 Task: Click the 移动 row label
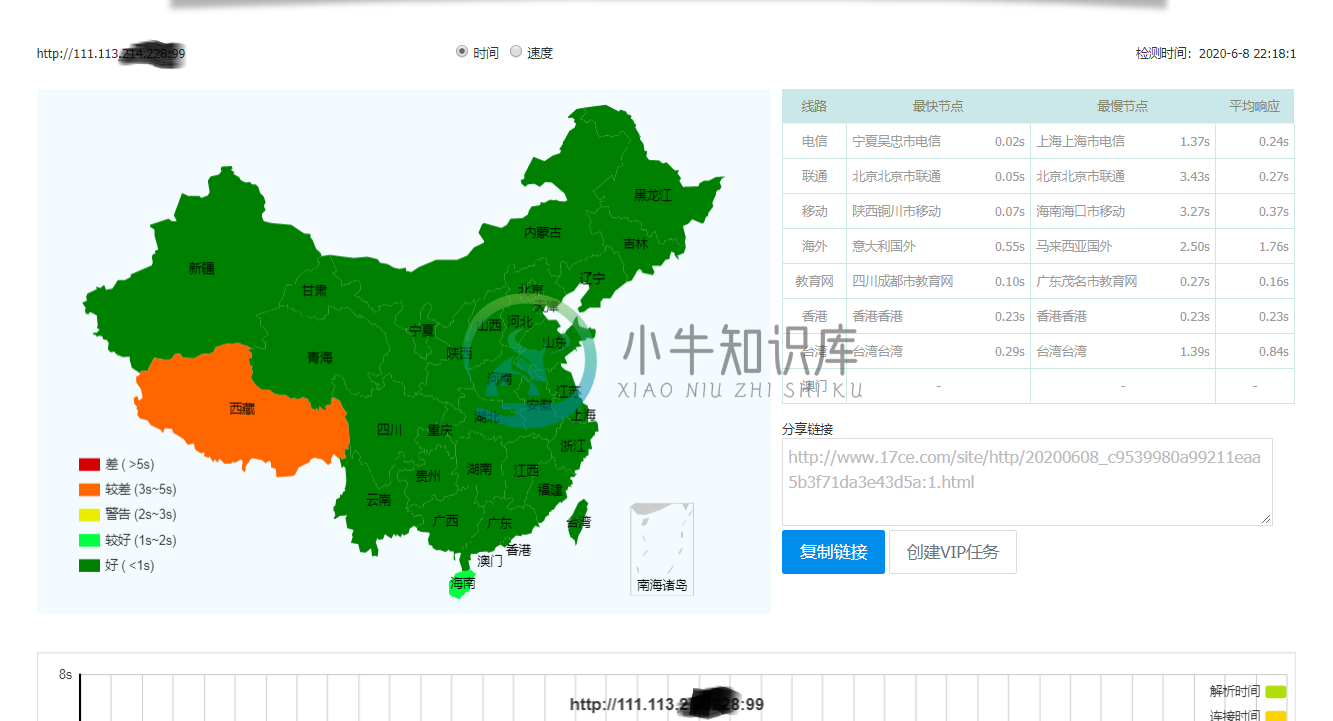coord(814,211)
